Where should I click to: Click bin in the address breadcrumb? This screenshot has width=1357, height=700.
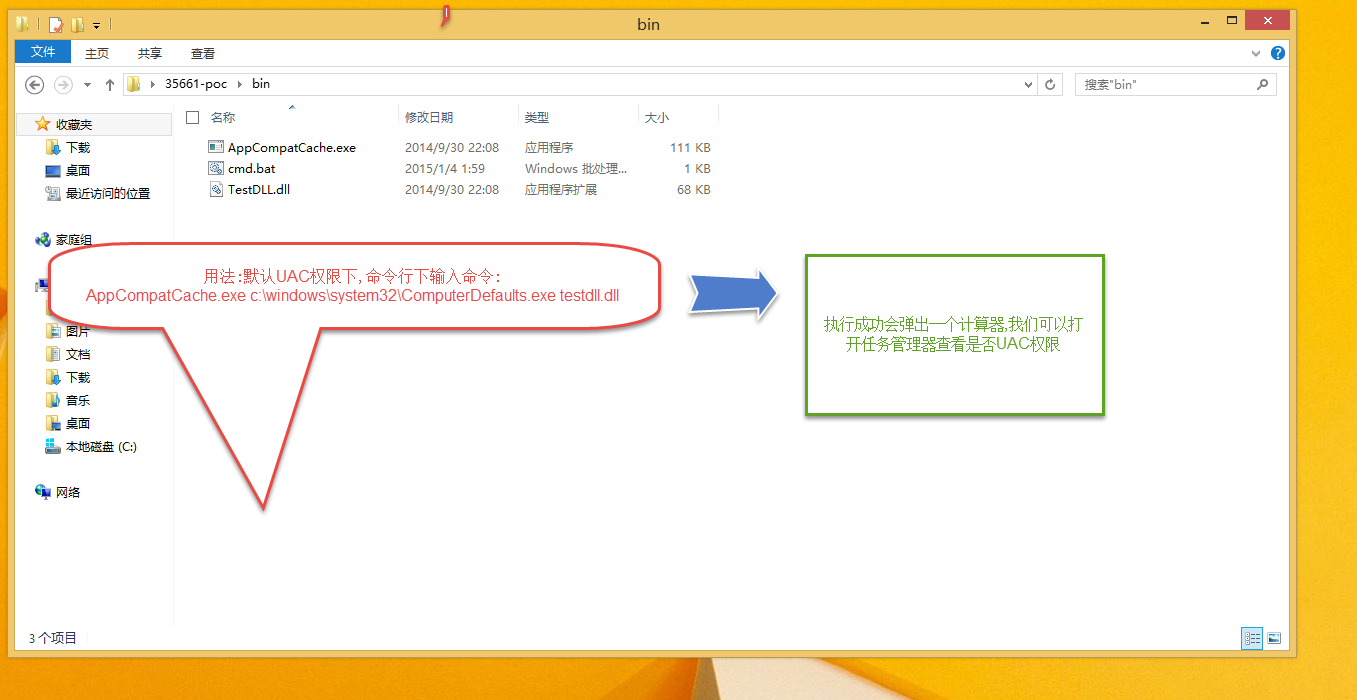[261, 85]
